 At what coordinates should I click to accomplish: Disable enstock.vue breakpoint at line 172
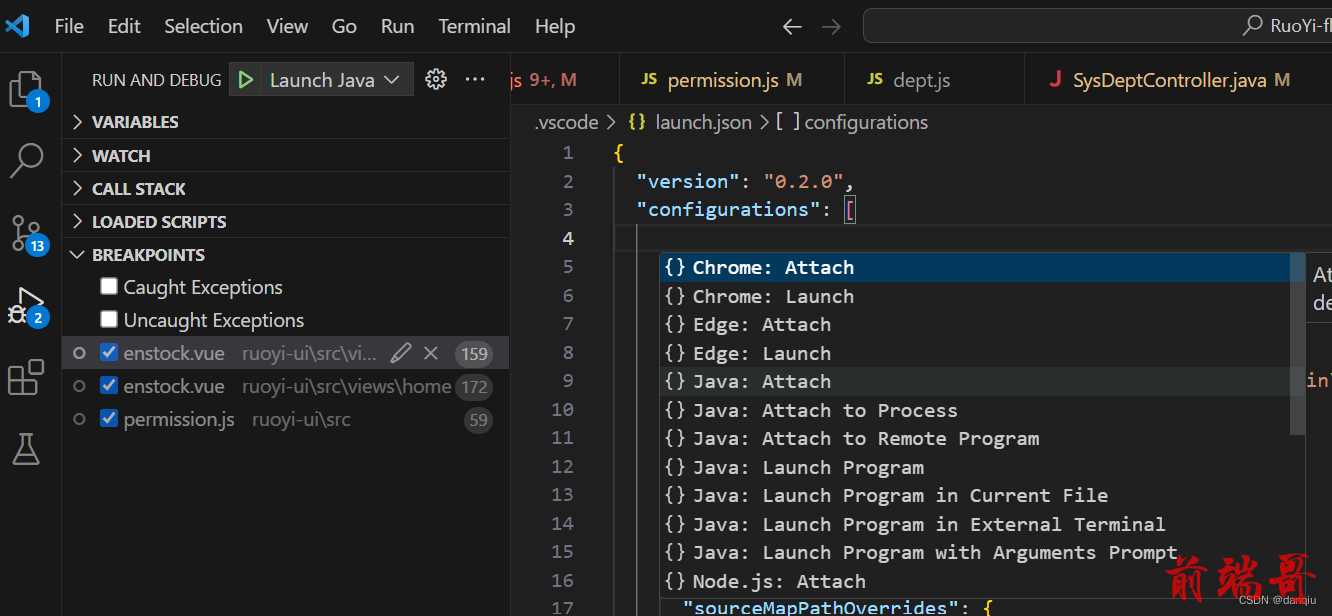click(x=109, y=386)
